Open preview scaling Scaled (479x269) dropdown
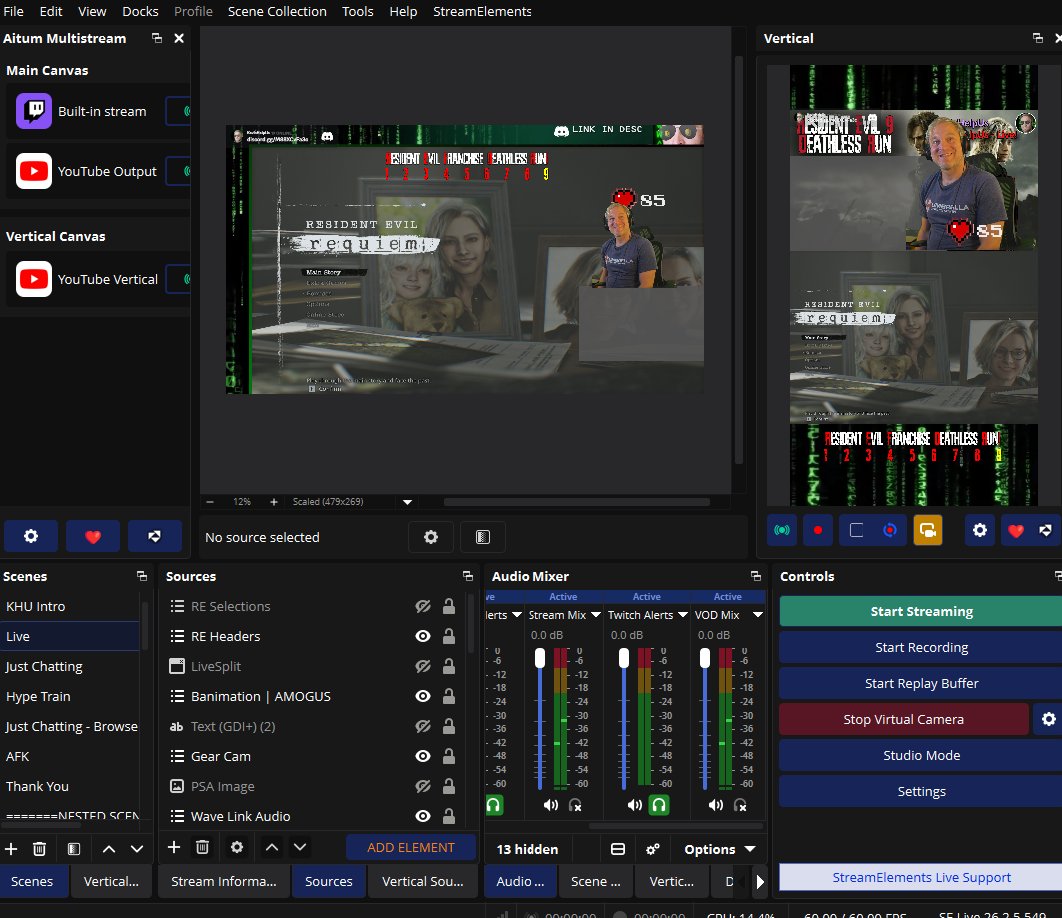 click(407, 502)
